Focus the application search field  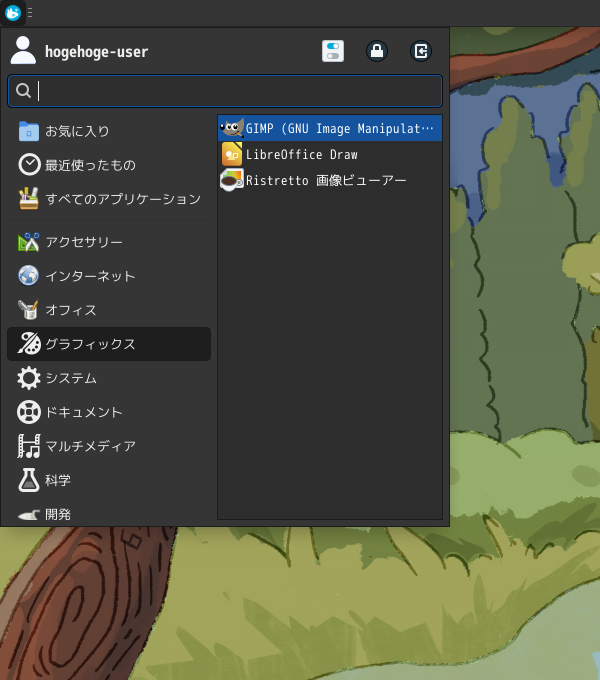click(x=225, y=91)
